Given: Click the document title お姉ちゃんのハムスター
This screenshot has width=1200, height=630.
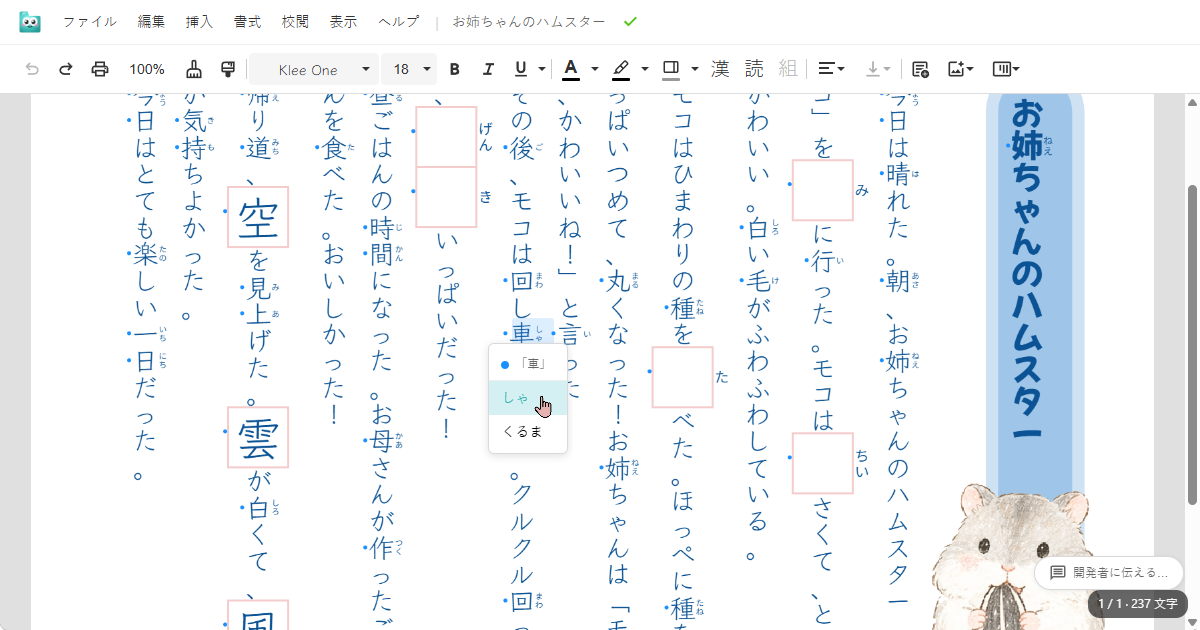Looking at the screenshot, I should coord(528,21).
